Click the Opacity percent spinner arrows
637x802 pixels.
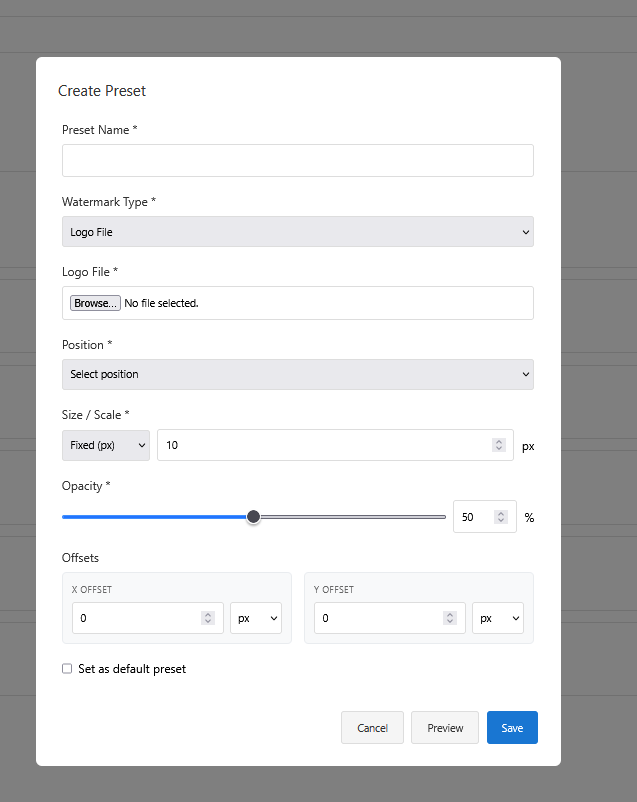pos(502,517)
